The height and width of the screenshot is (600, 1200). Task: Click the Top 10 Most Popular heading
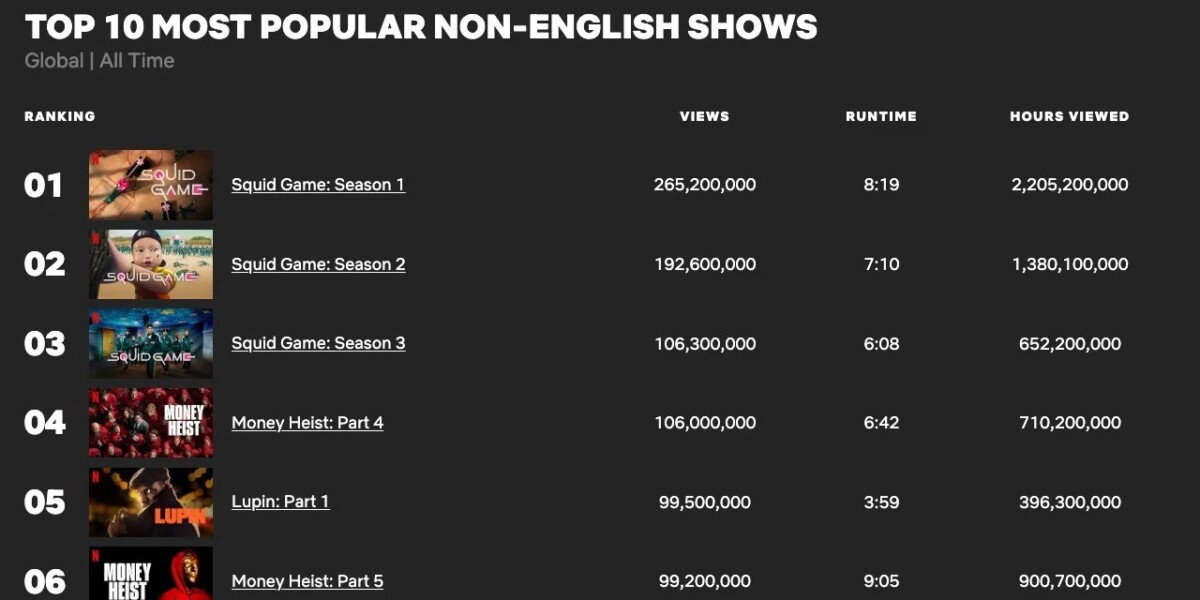coord(420,27)
